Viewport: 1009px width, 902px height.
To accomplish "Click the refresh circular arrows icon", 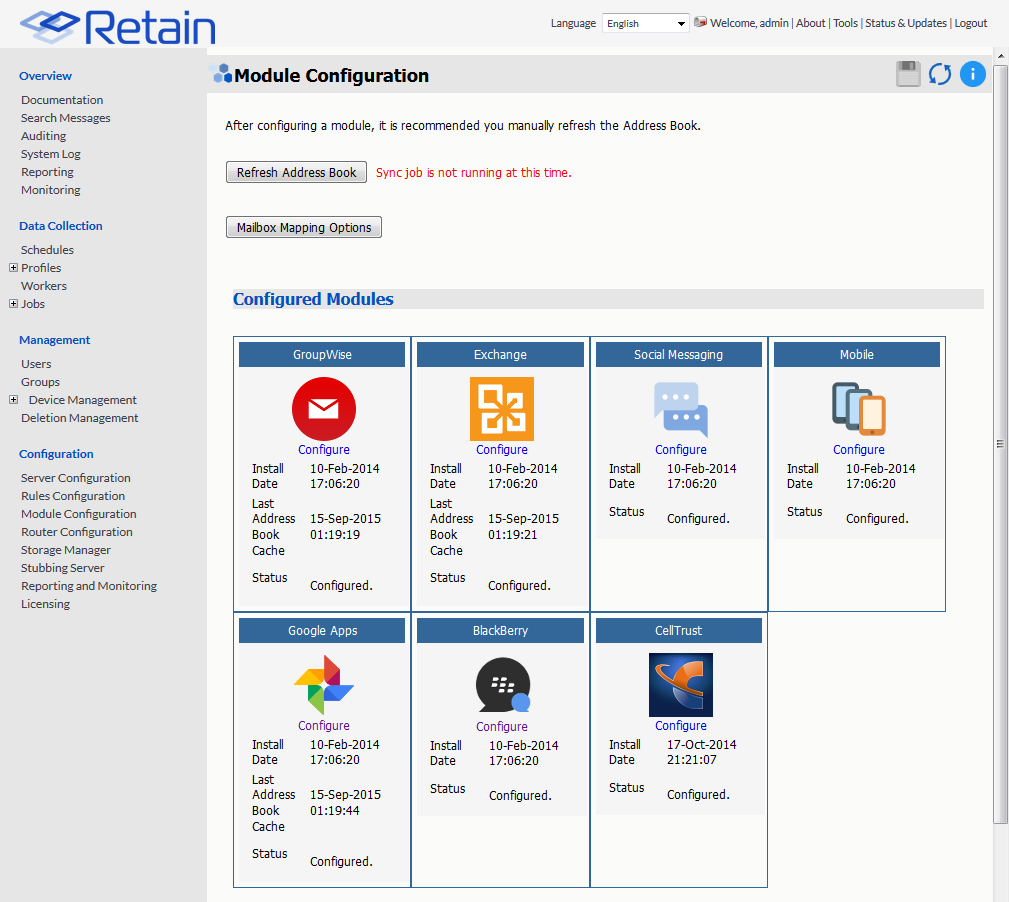I will click(939, 73).
